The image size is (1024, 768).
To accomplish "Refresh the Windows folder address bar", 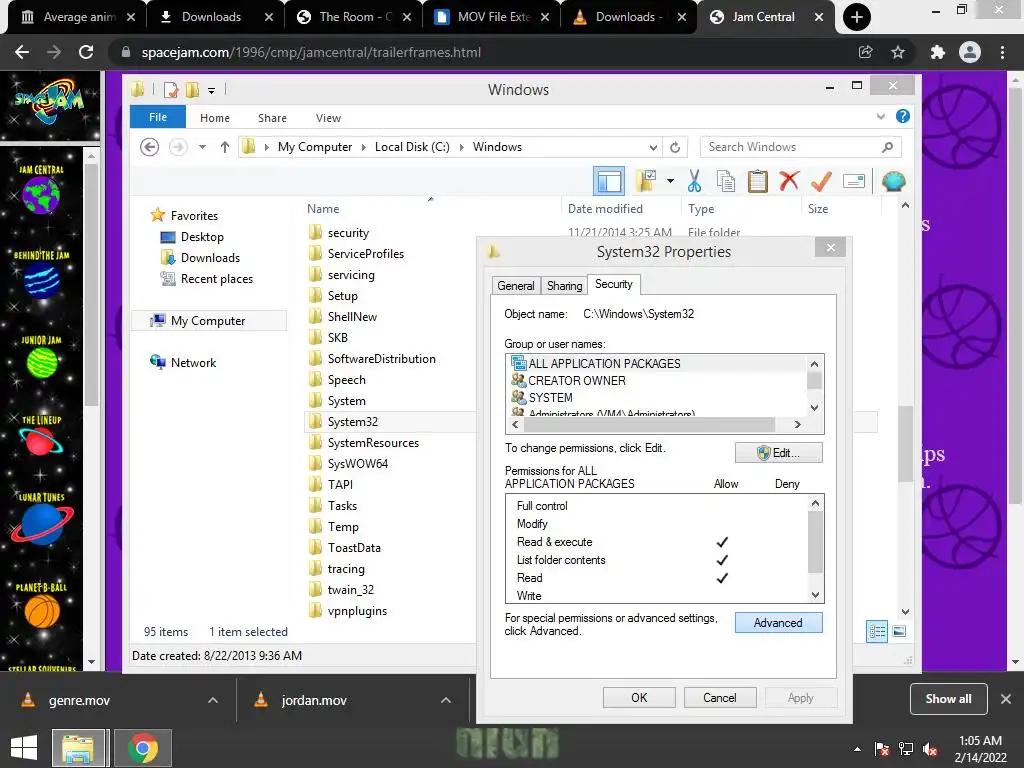I will click(675, 147).
